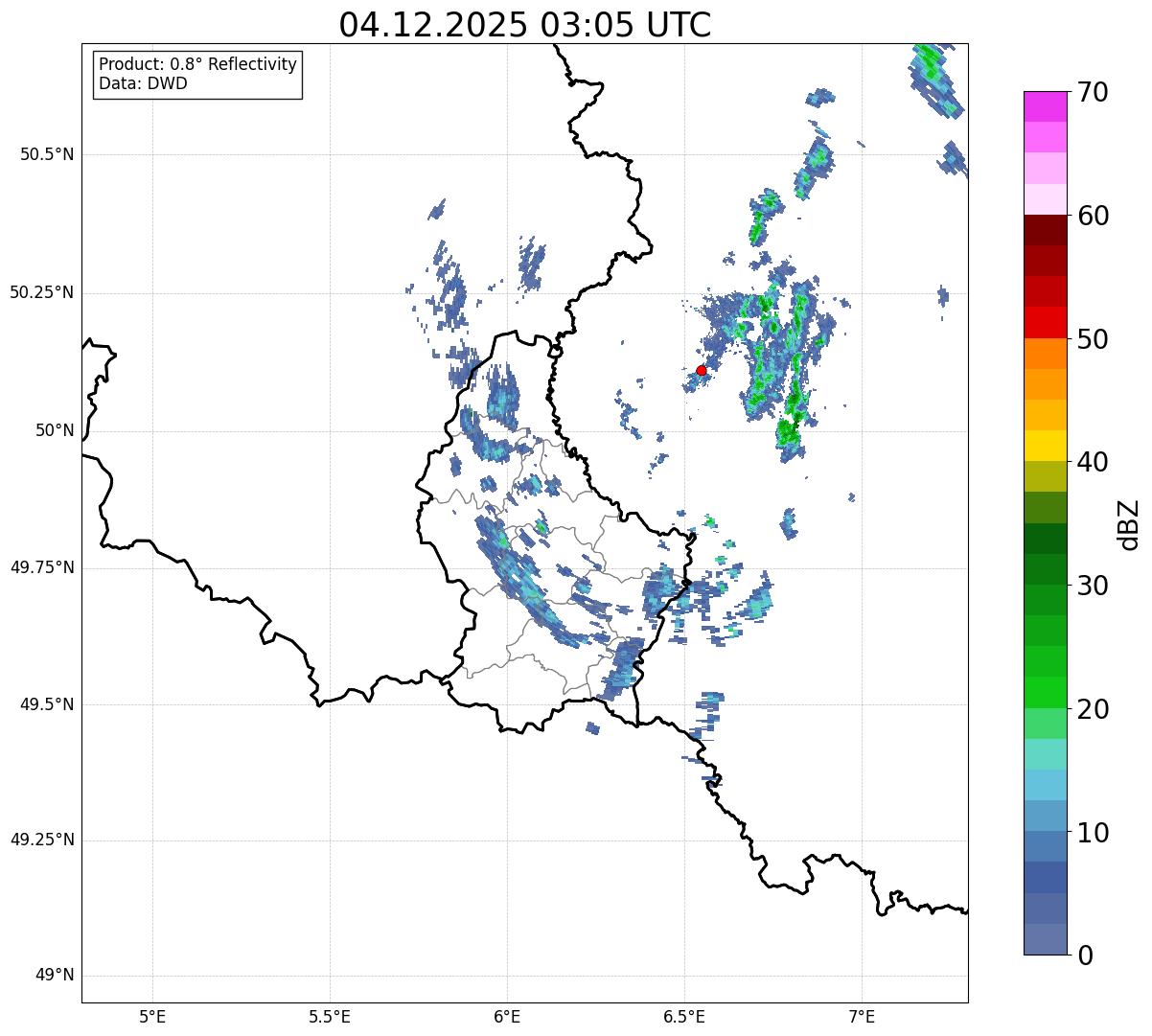This screenshot has height=1036, width=1152.
Task: Click the 6°E longitude label
Action: (507, 1016)
